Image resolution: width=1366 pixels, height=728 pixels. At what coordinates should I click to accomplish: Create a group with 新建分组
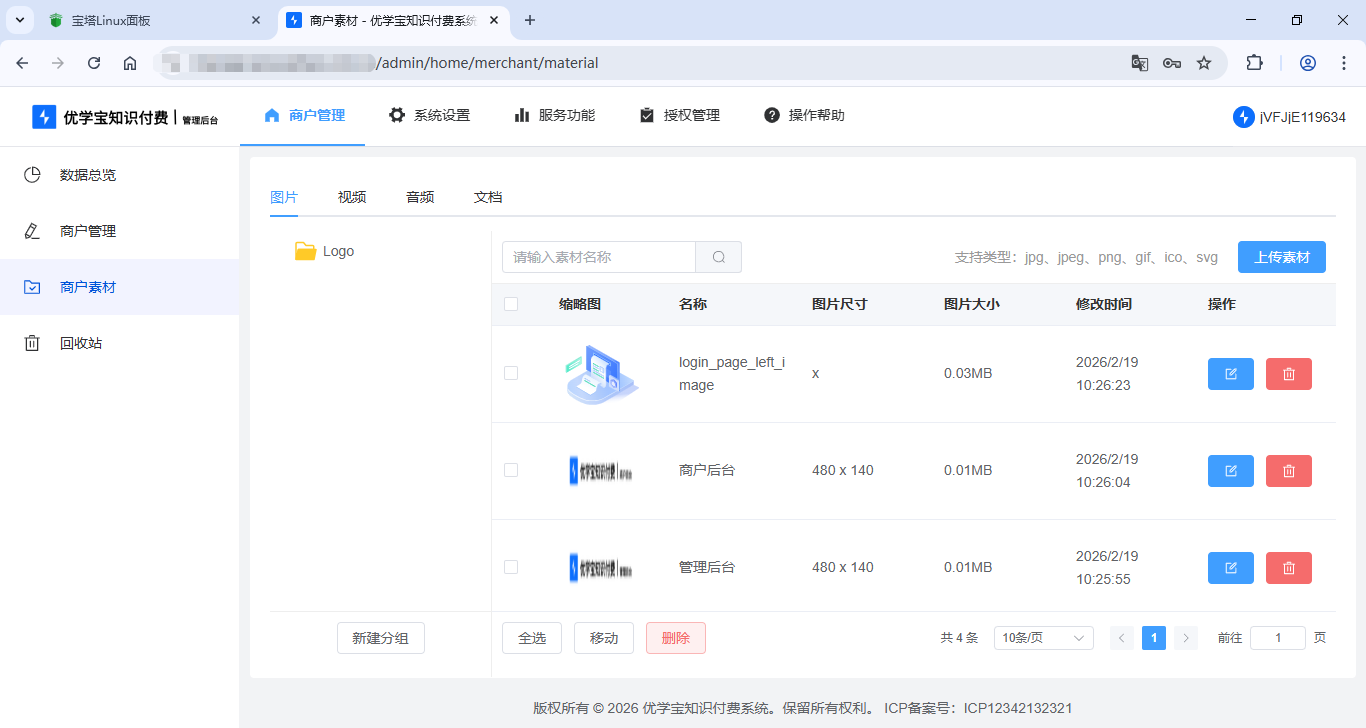pyautogui.click(x=380, y=637)
